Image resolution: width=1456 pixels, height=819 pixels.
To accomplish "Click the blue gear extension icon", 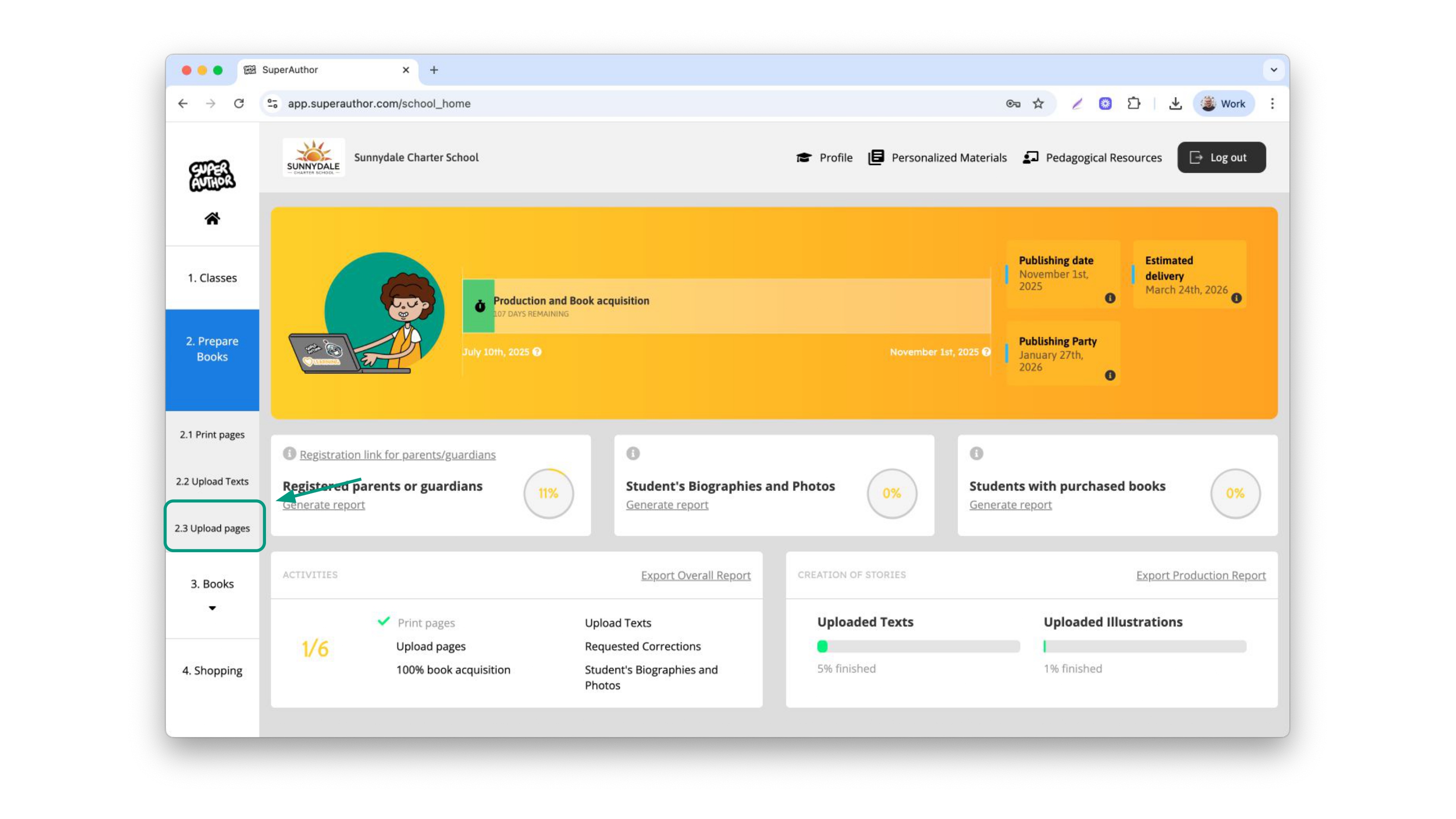I will 1106,103.
